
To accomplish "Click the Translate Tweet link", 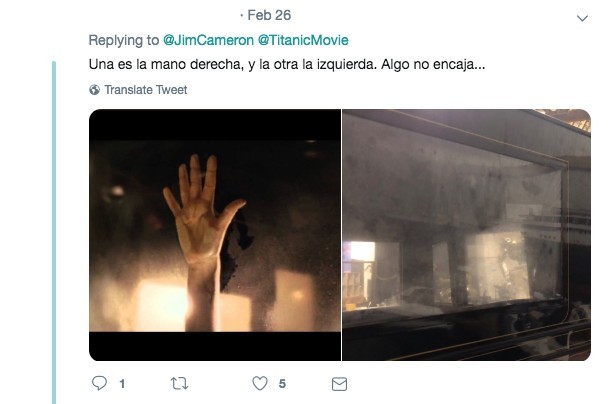I will 146,90.
